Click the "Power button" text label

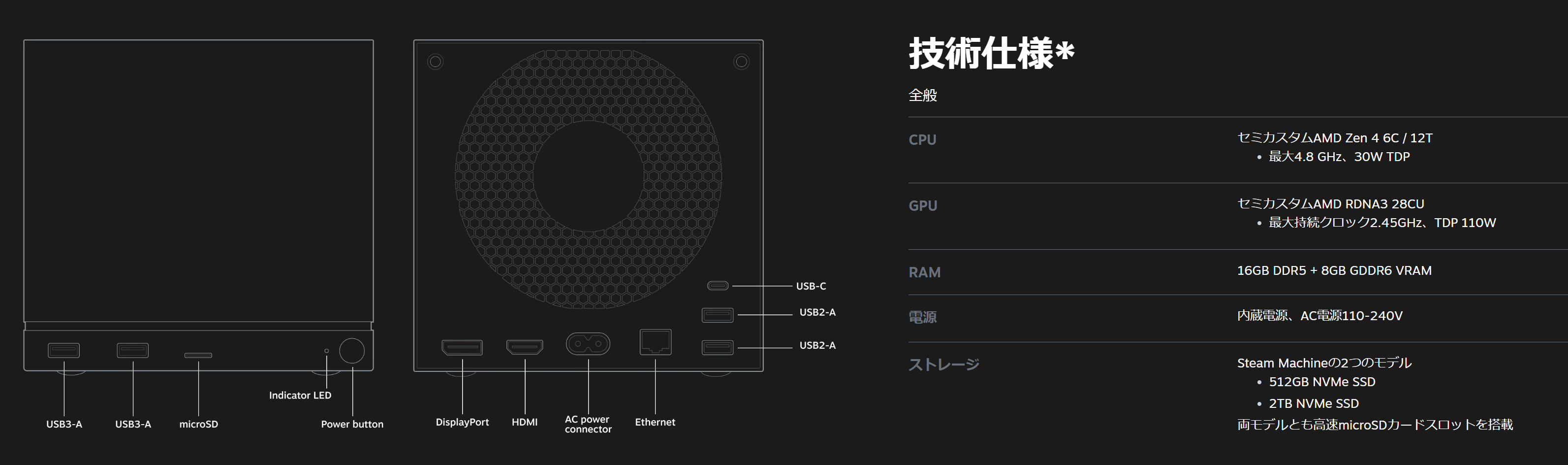(x=352, y=424)
